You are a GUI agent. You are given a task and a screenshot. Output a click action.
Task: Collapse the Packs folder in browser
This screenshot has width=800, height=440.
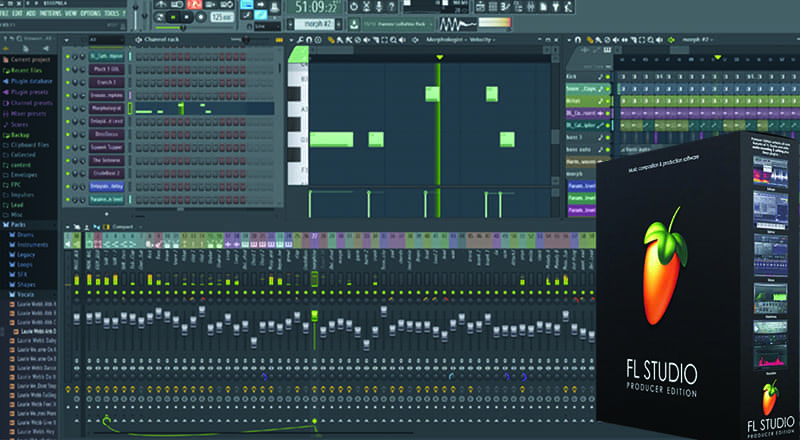click(14, 225)
